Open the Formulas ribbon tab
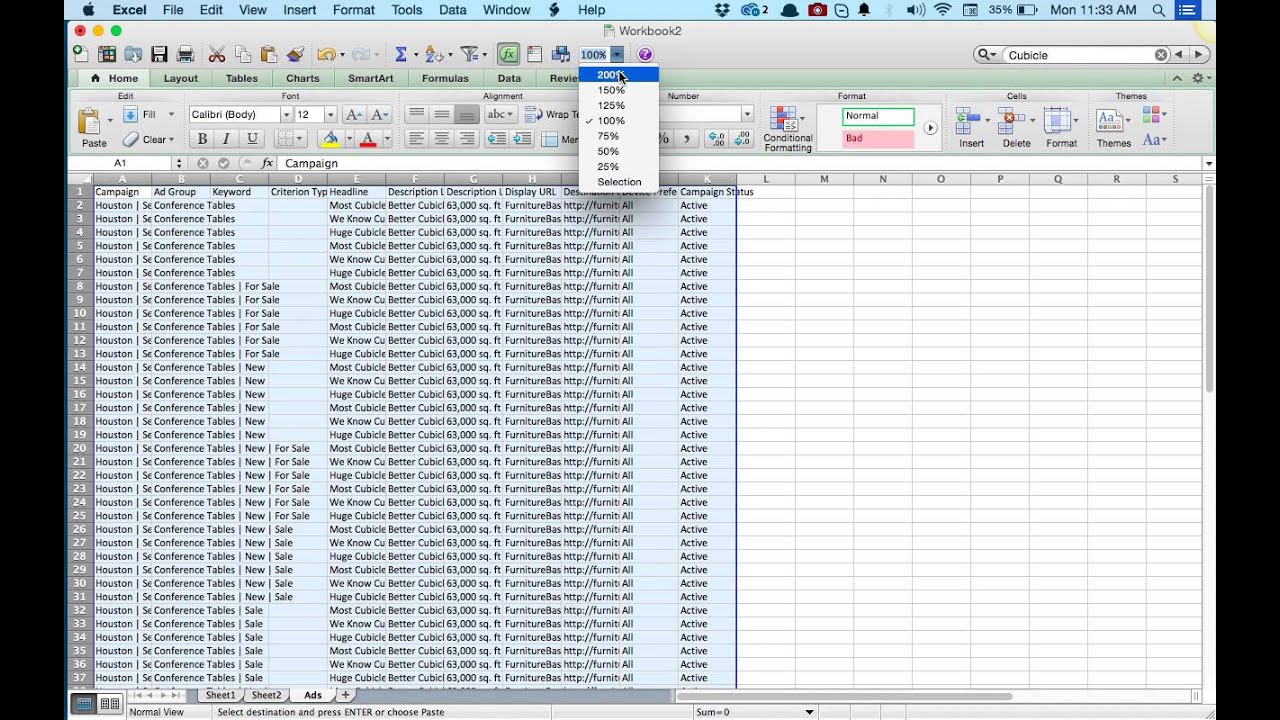The width and height of the screenshot is (1280, 720). (x=445, y=78)
